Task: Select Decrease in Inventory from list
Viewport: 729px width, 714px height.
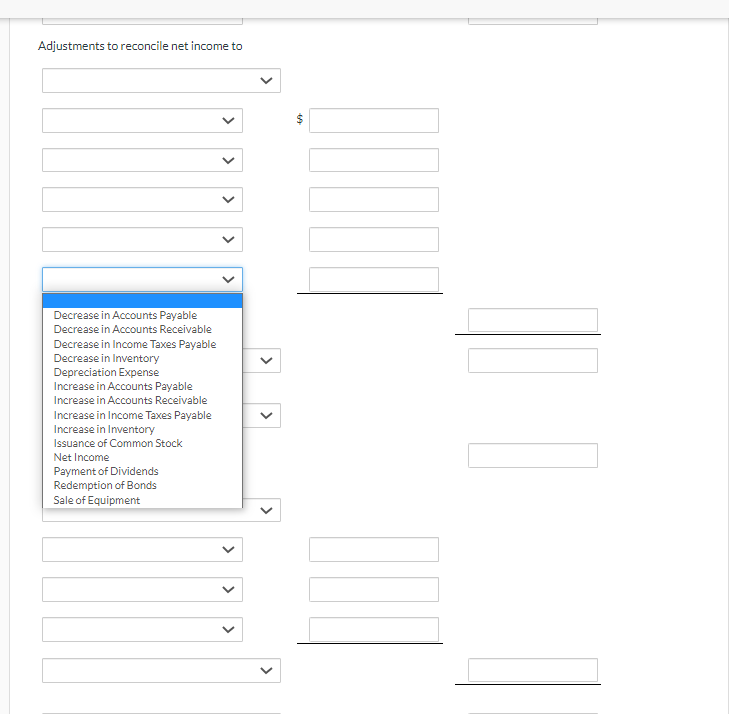Action: [x=142, y=358]
